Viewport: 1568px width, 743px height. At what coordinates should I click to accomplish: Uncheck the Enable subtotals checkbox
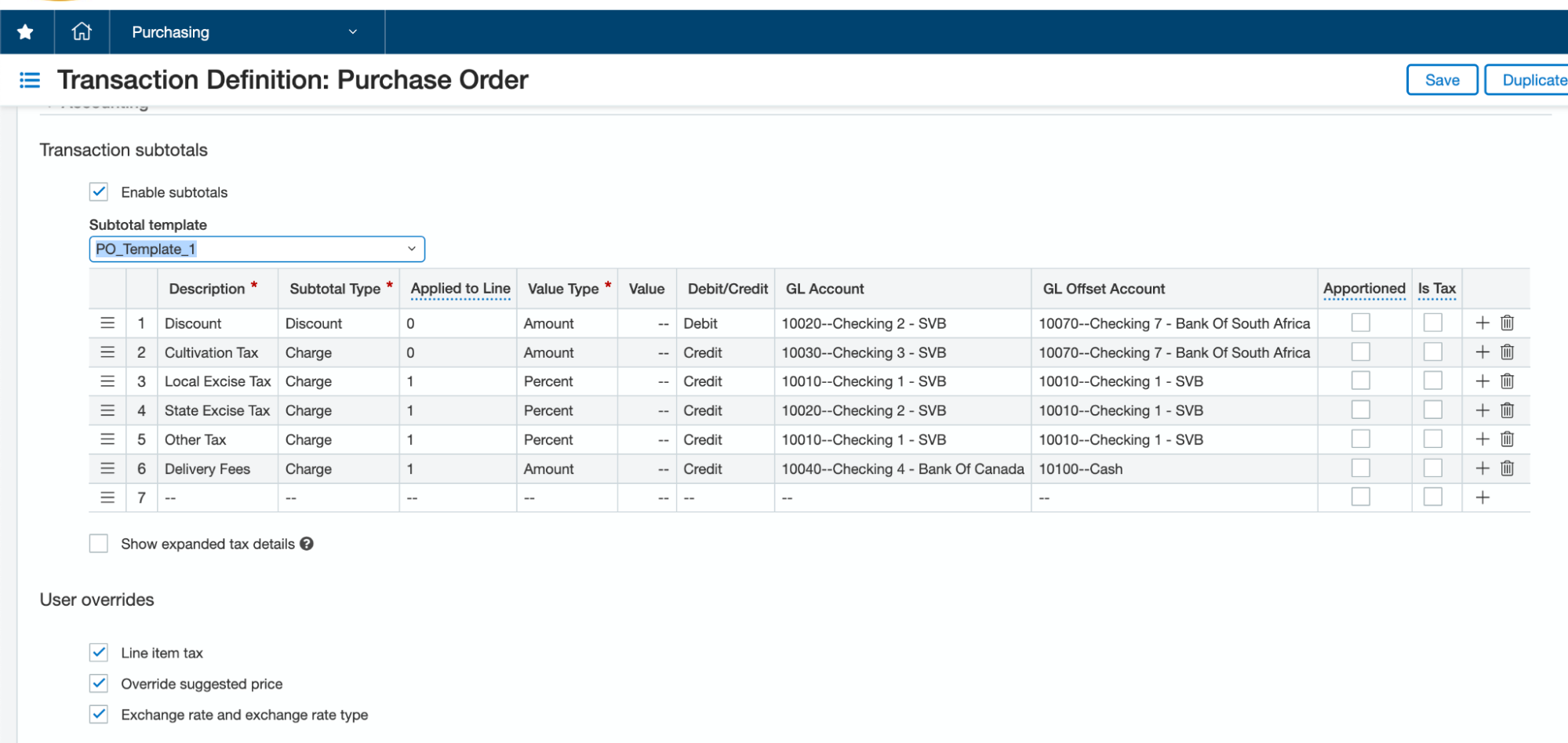98,191
